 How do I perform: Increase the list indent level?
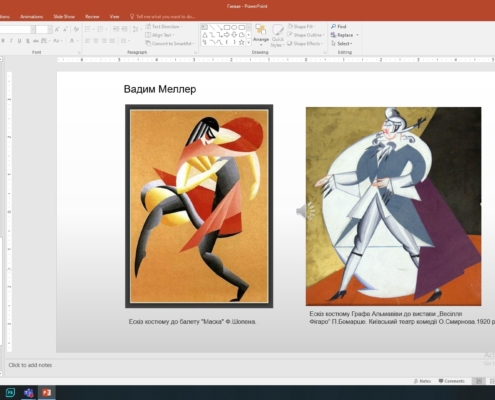[124, 29]
